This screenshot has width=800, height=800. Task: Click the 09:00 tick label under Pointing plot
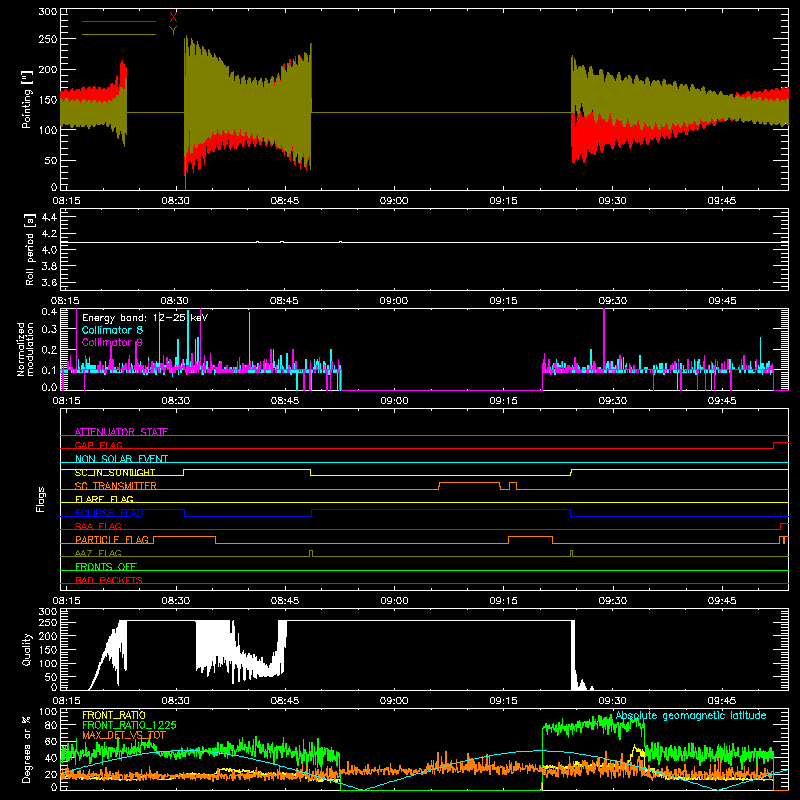[394, 201]
